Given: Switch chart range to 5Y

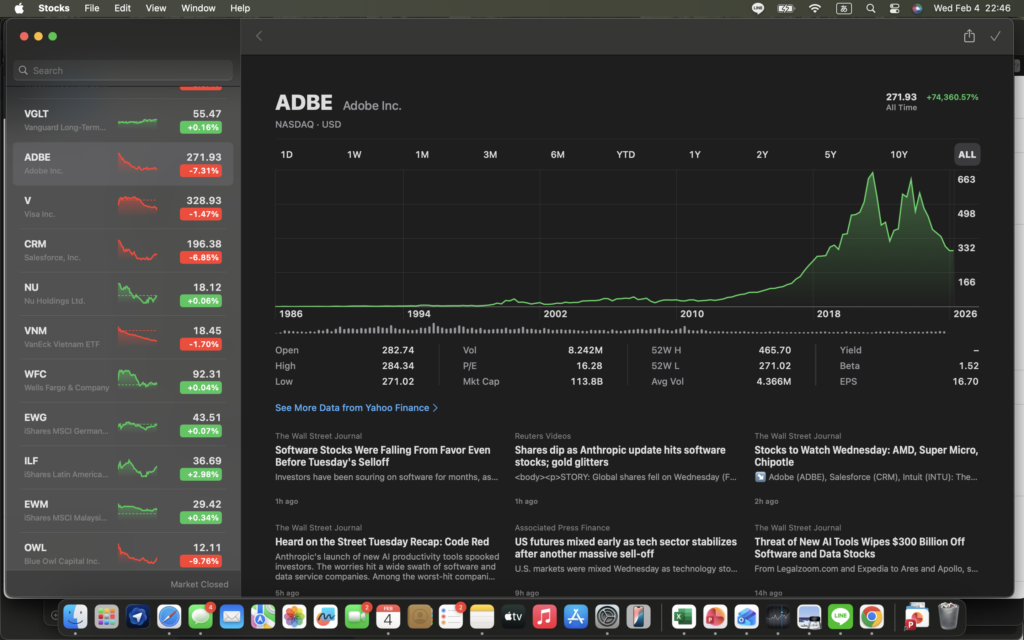Looking at the screenshot, I should (830, 155).
